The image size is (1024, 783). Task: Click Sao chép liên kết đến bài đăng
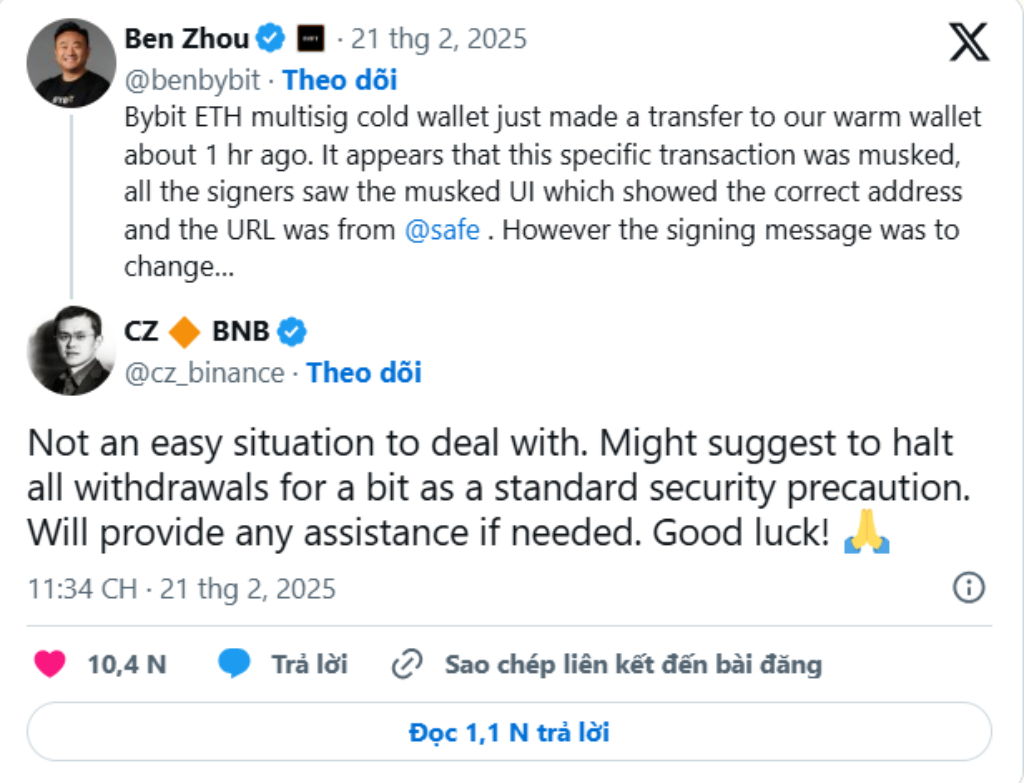tap(633, 664)
